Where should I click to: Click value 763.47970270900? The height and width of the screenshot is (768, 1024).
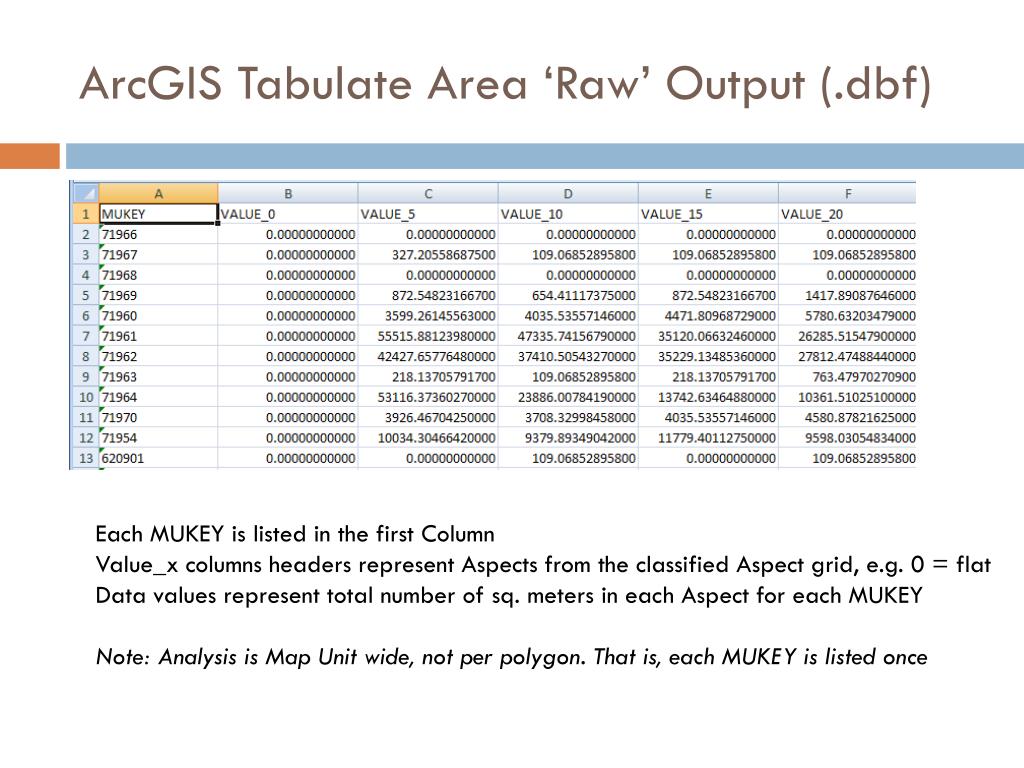848,377
